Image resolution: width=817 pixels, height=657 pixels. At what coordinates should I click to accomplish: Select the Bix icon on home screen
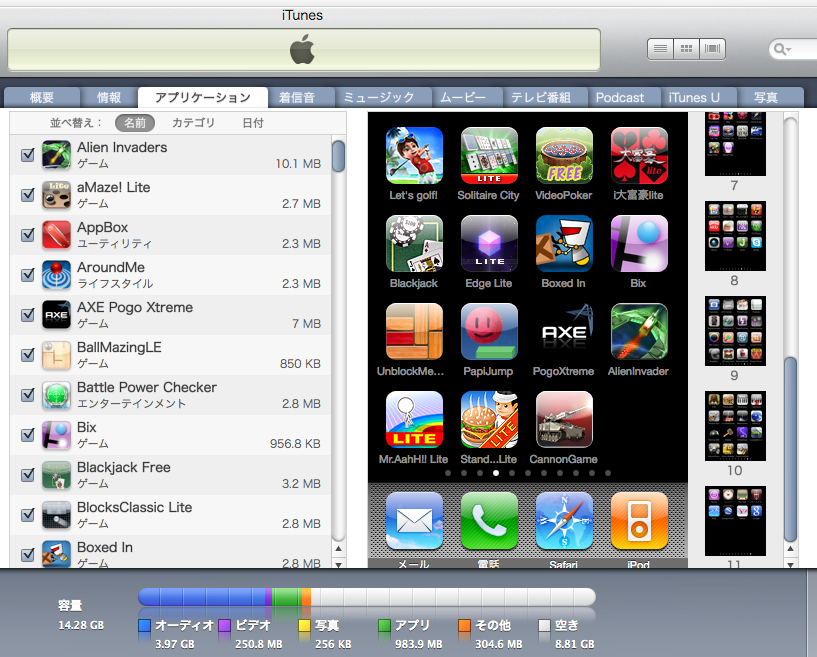point(639,243)
